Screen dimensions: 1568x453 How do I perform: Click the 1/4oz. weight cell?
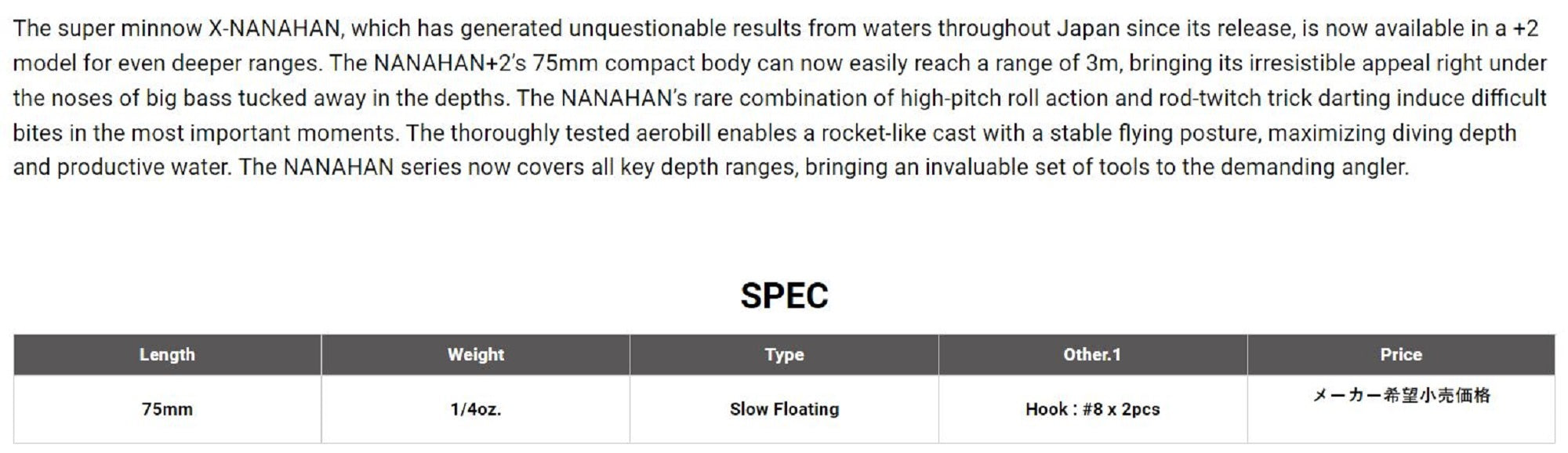click(x=475, y=409)
